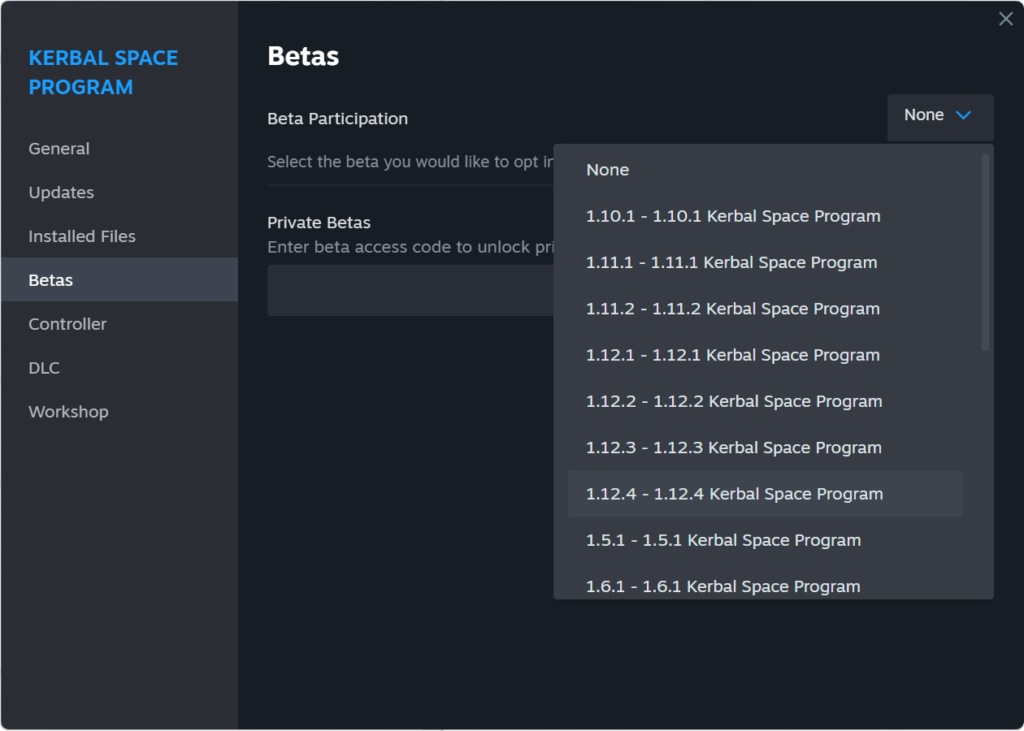The height and width of the screenshot is (731, 1024).
Task: Click the 'Enter beta access code' hint text
Action: click(410, 248)
